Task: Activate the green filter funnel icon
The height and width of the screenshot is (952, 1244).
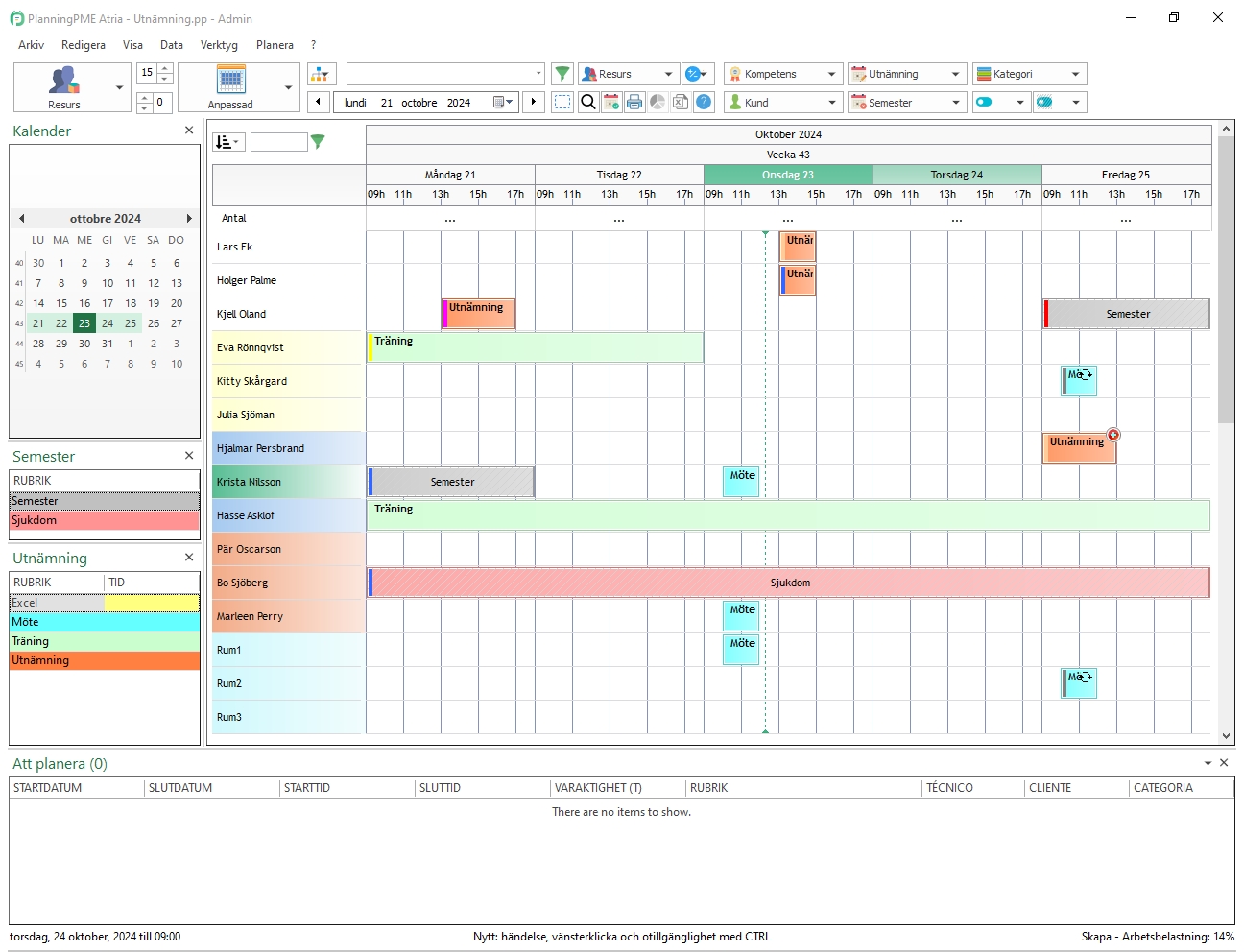Action: [x=562, y=73]
